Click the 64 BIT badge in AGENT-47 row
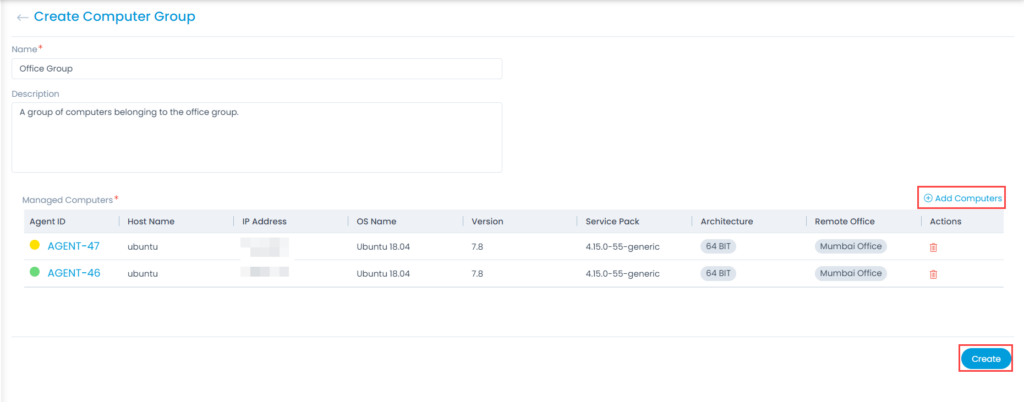This screenshot has width=1024, height=402. pyautogui.click(x=719, y=246)
